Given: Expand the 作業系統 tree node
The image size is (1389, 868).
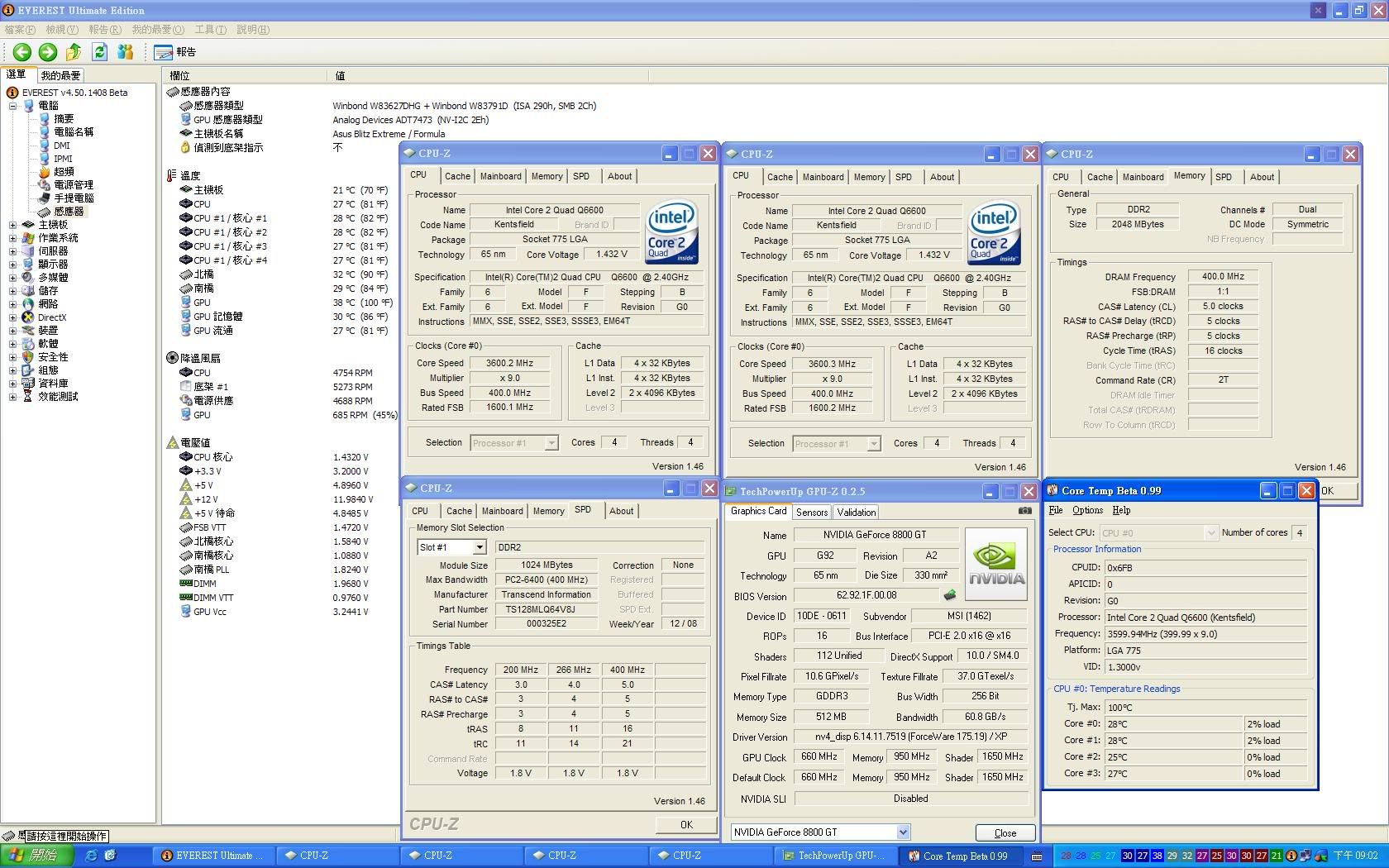Looking at the screenshot, I should 12,238.
